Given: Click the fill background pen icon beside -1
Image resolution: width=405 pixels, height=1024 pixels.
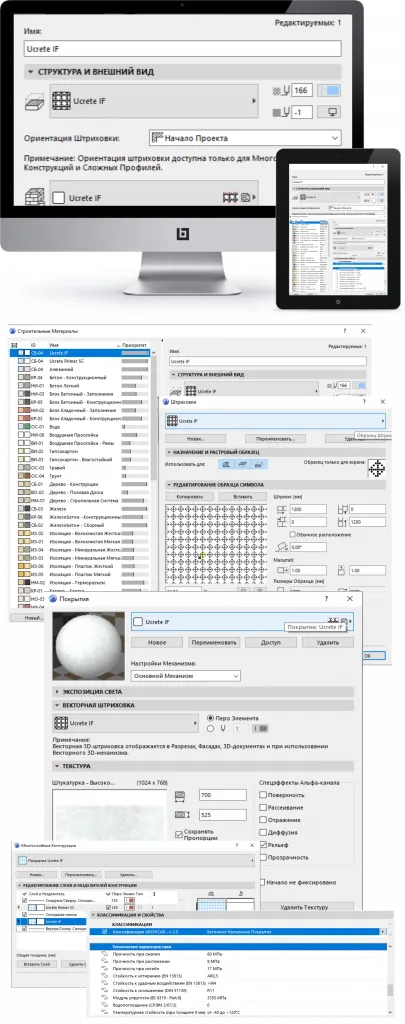Looking at the screenshot, I should click(282, 112).
